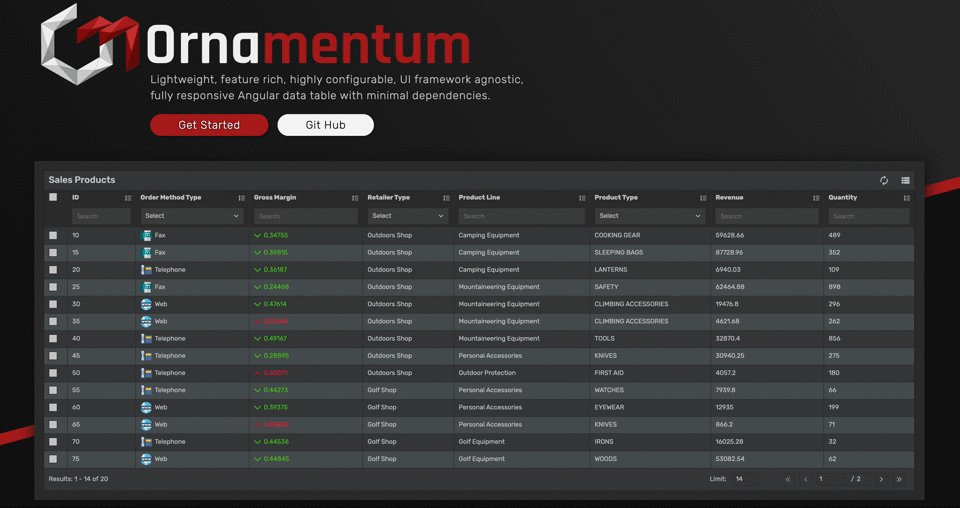Click the SLEEPING BAGS cell
This screenshot has width=960, height=508.
tap(618, 253)
